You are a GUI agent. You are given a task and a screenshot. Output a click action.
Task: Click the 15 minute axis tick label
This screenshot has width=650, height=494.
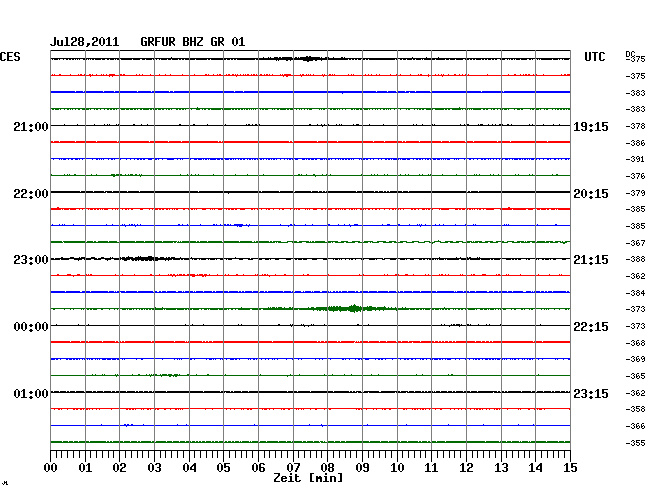(x=570, y=468)
